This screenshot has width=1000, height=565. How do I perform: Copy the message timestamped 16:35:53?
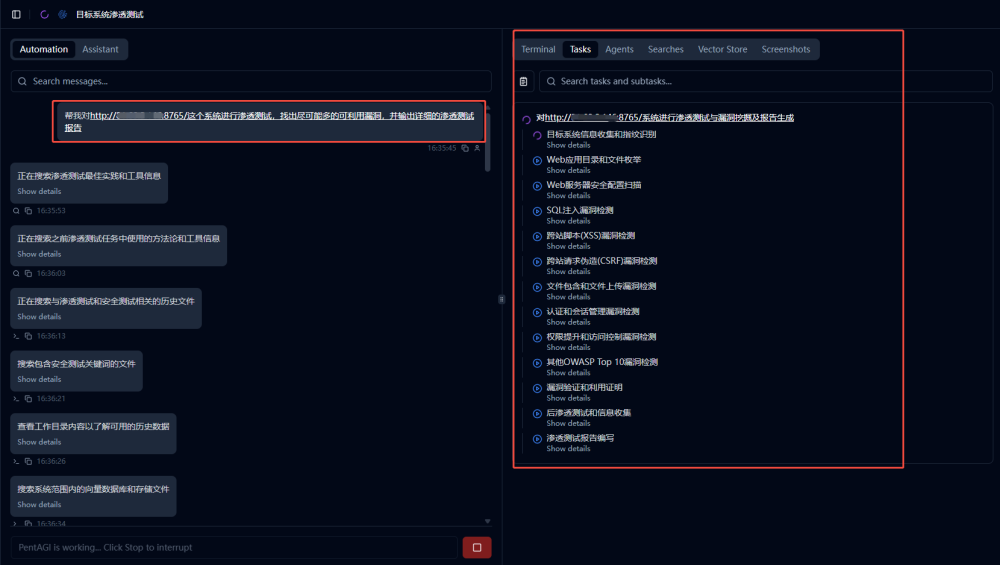click(x=28, y=211)
